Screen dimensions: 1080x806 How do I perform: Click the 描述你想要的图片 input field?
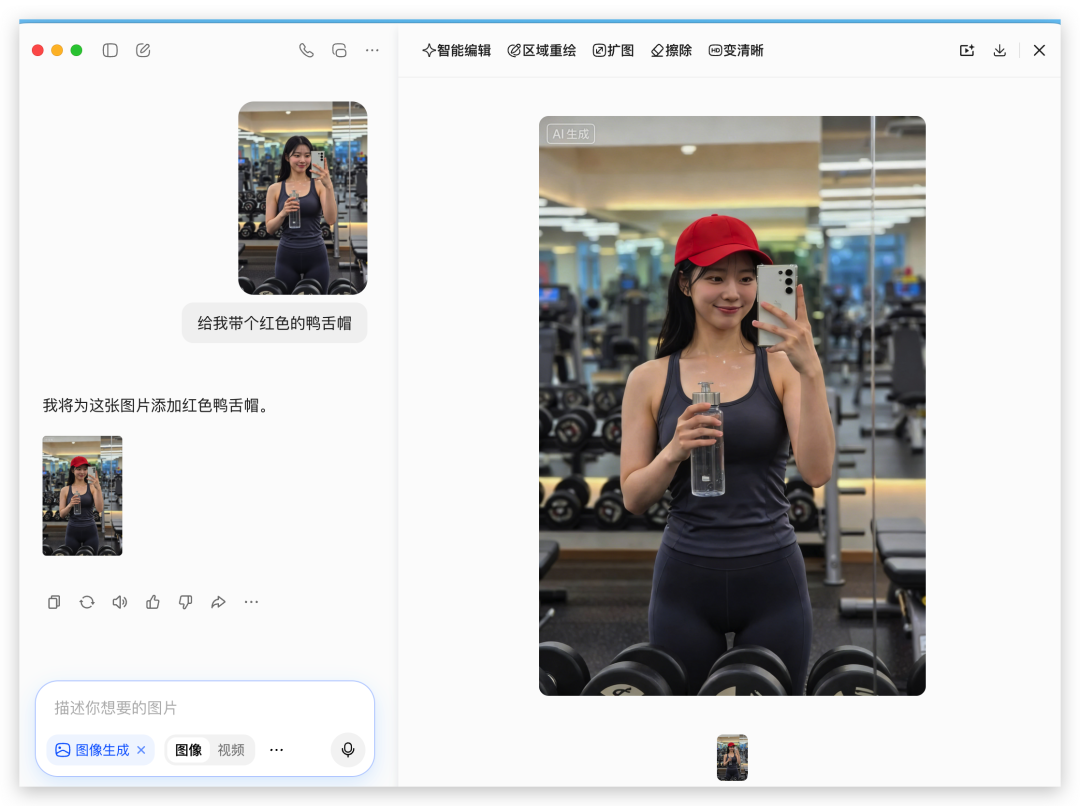pyautogui.click(x=200, y=708)
